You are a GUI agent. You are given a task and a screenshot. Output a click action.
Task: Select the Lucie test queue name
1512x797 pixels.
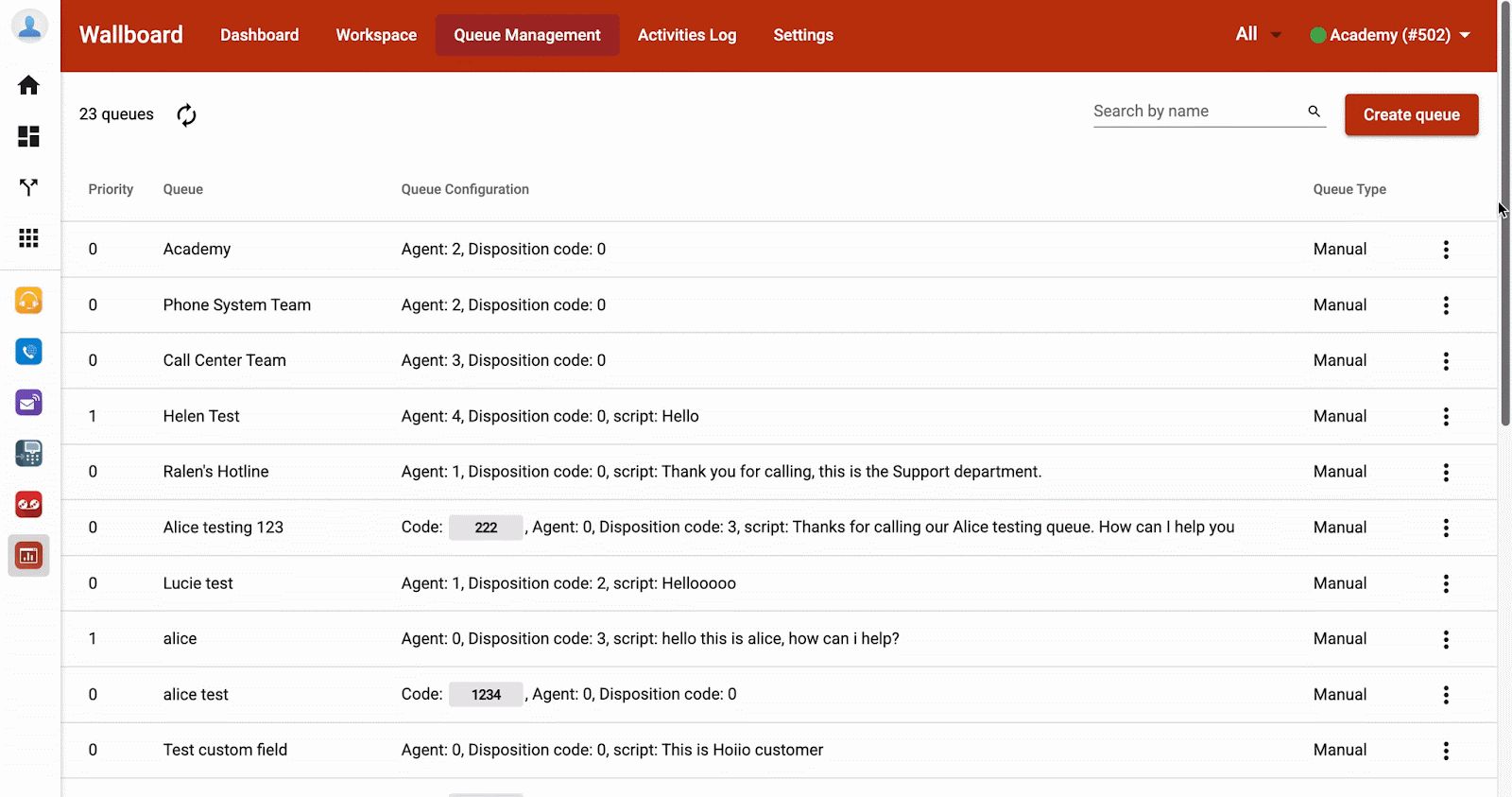198,582
